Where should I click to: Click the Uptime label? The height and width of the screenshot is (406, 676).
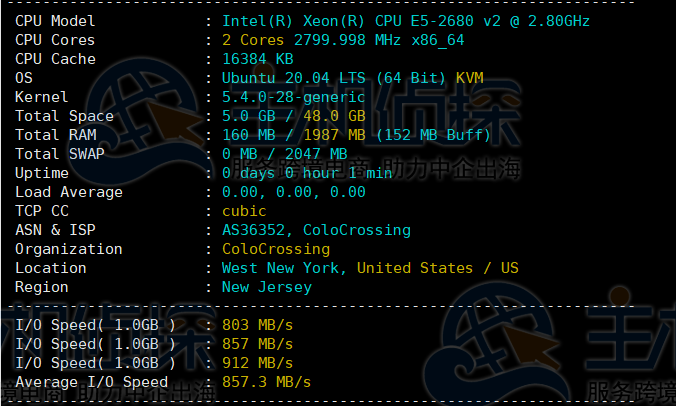pos(42,173)
